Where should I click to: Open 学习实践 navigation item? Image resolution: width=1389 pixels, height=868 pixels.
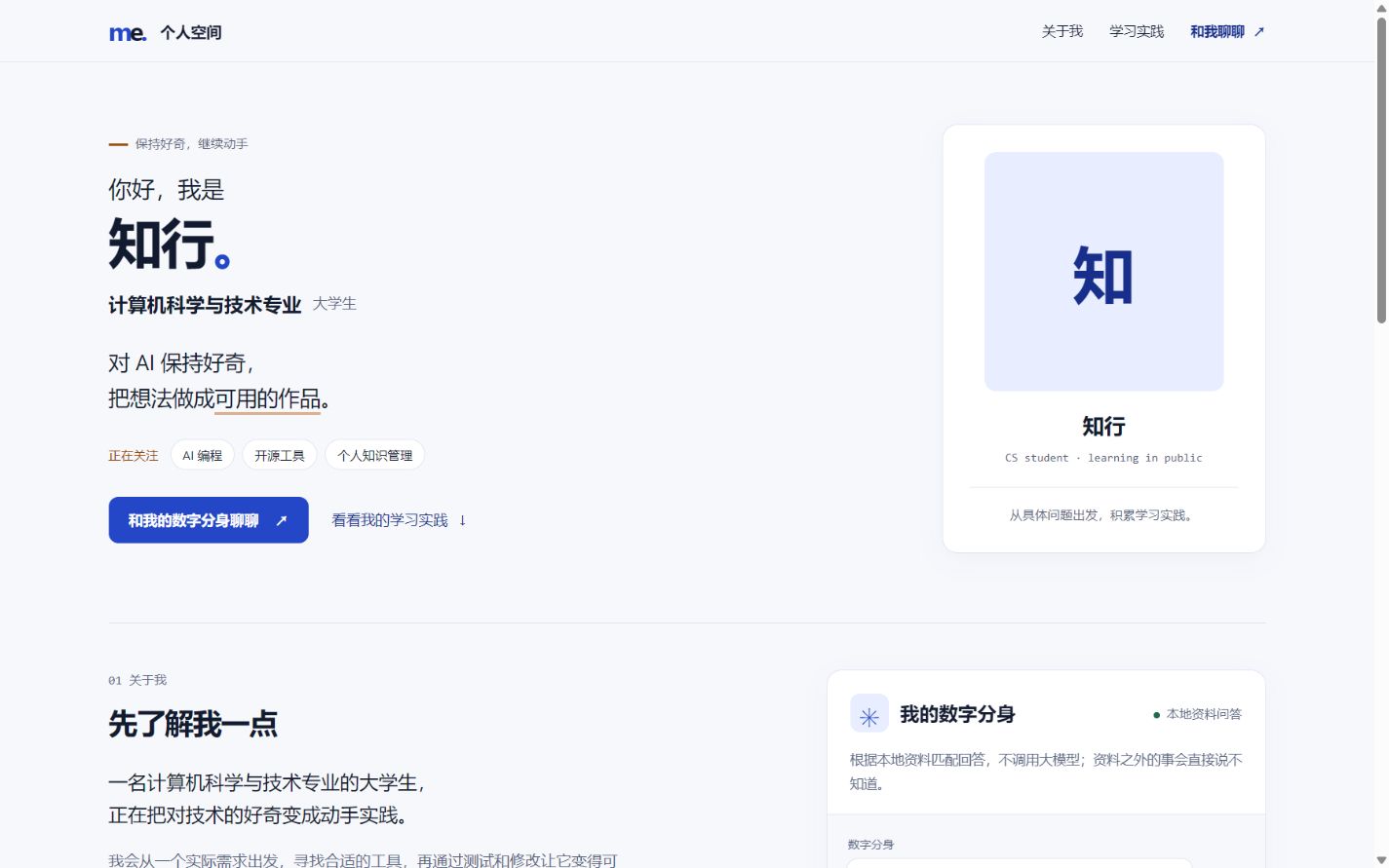coord(1137,31)
